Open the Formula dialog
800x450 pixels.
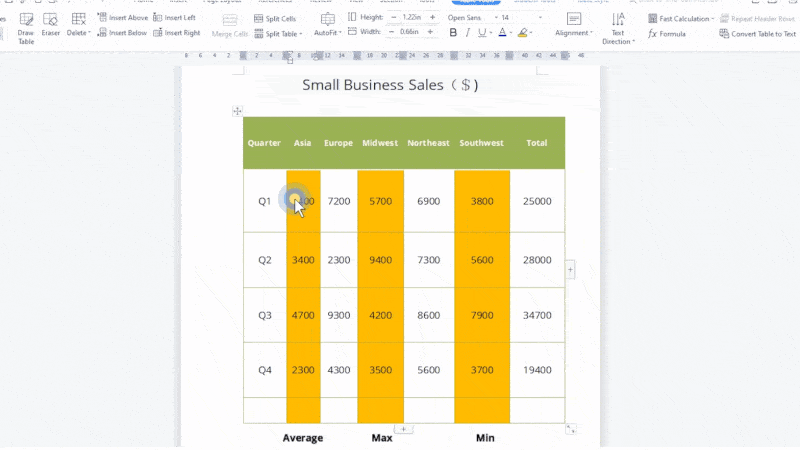[x=667, y=34]
